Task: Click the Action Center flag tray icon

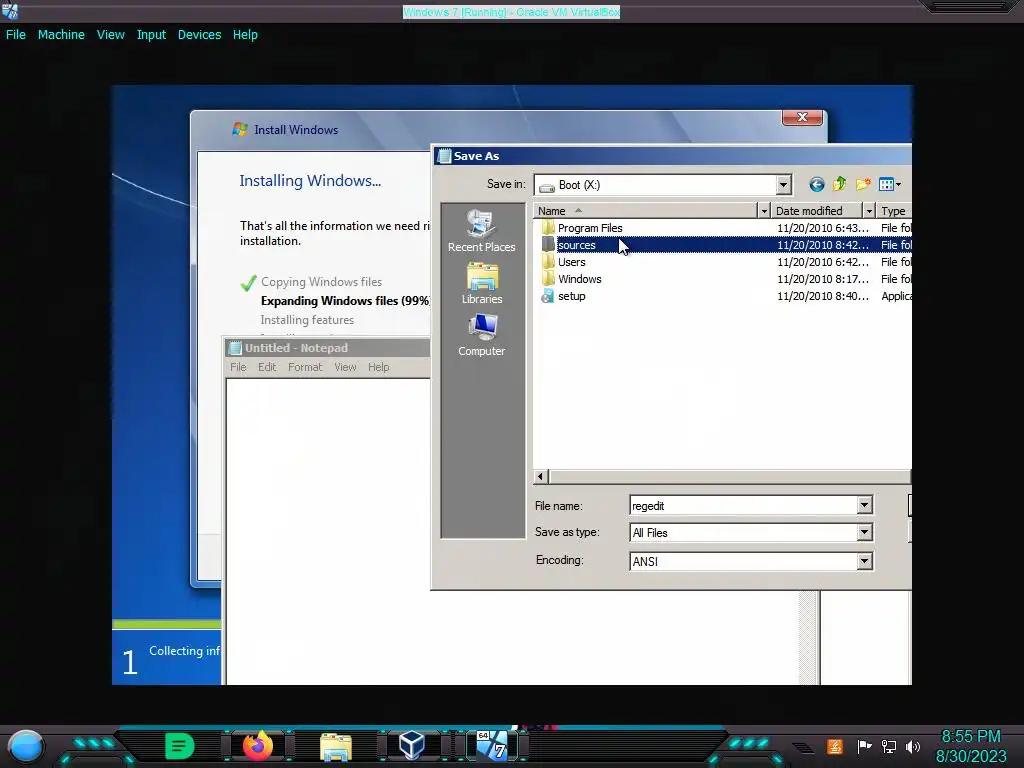Action: tap(864, 746)
